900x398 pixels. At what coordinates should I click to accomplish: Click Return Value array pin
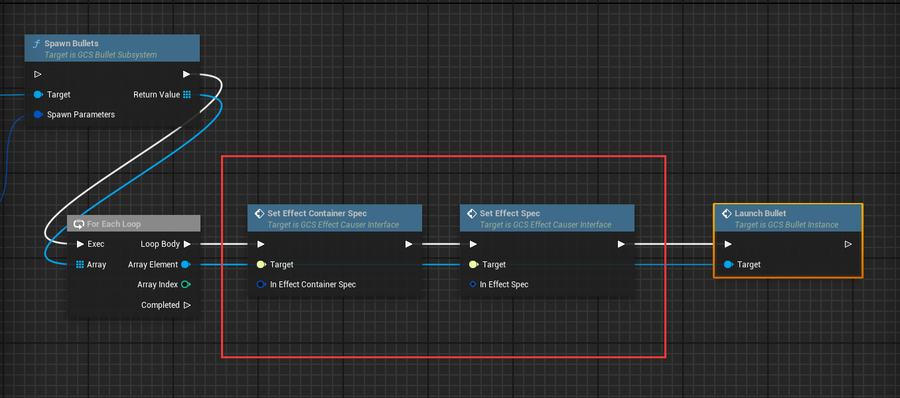click(187, 94)
